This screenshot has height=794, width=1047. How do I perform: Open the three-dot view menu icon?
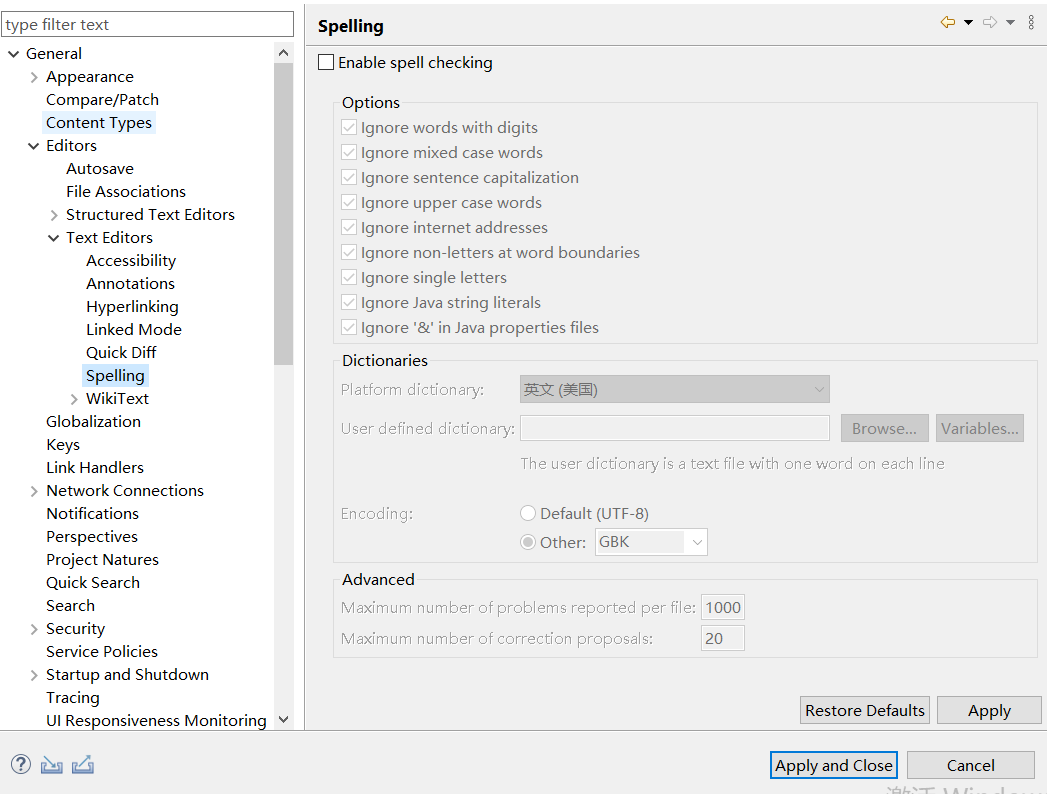point(1031,23)
